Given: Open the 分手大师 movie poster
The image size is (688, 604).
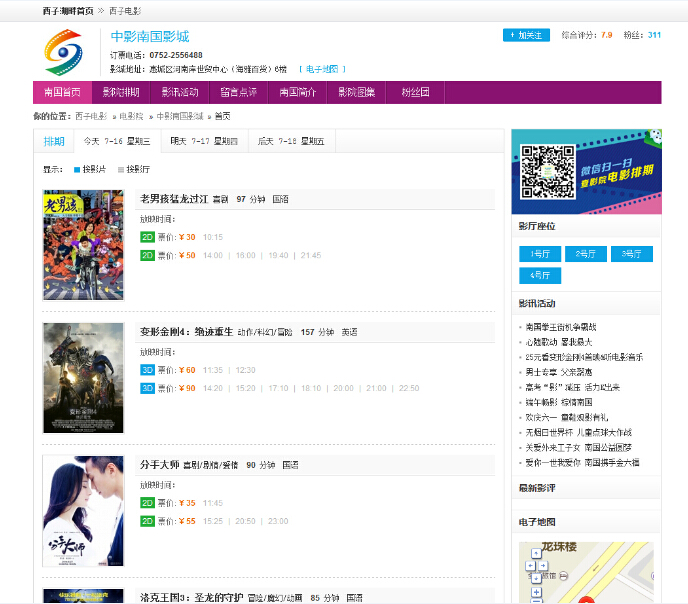Looking at the screenshot, I should pyautogui.click(x=83, y=511).
